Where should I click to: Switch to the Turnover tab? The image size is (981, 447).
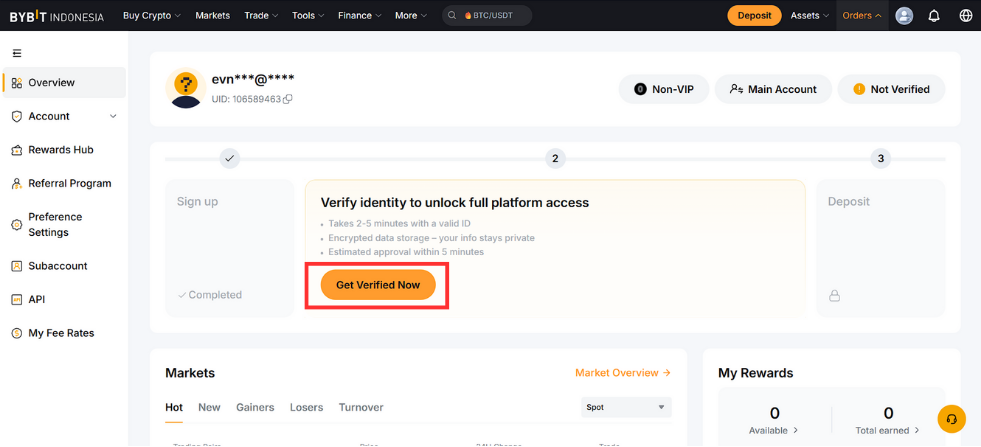(361, 408)
